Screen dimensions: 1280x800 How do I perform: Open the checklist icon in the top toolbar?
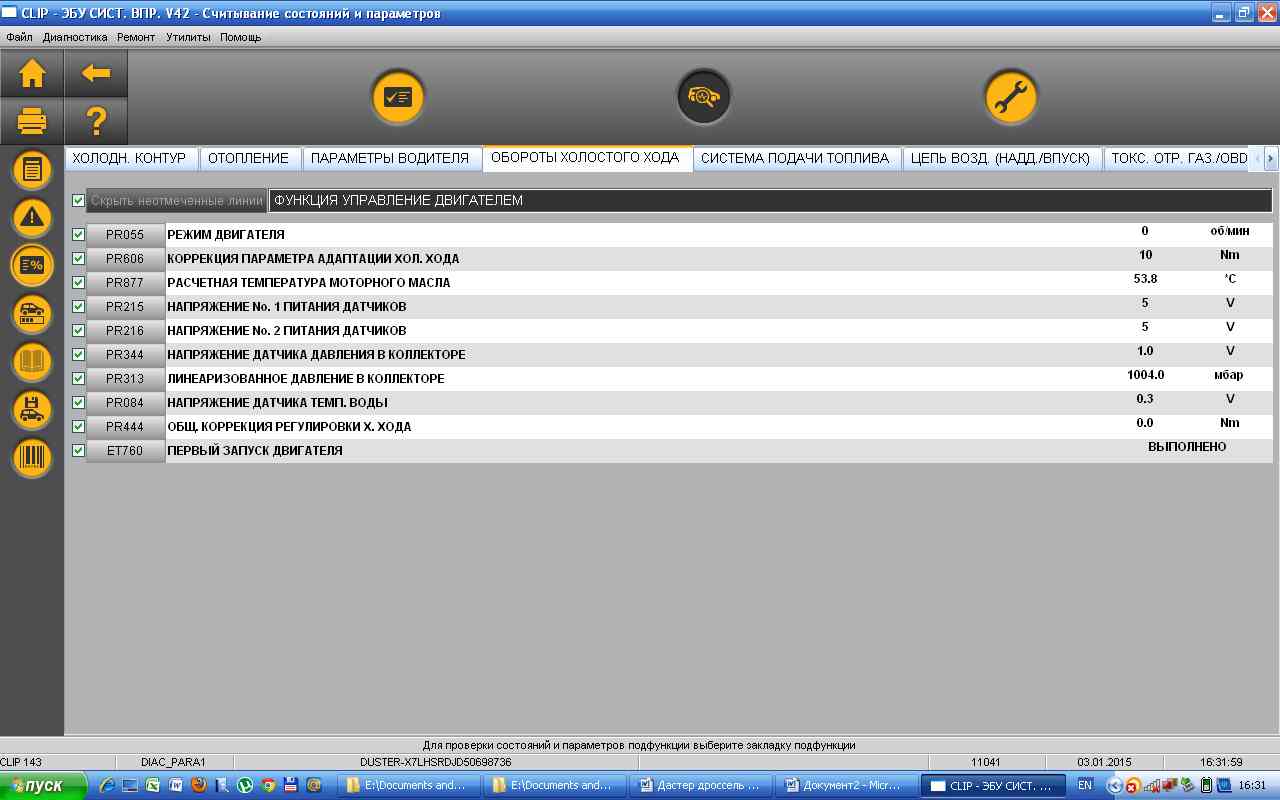[x=398, y=97]
